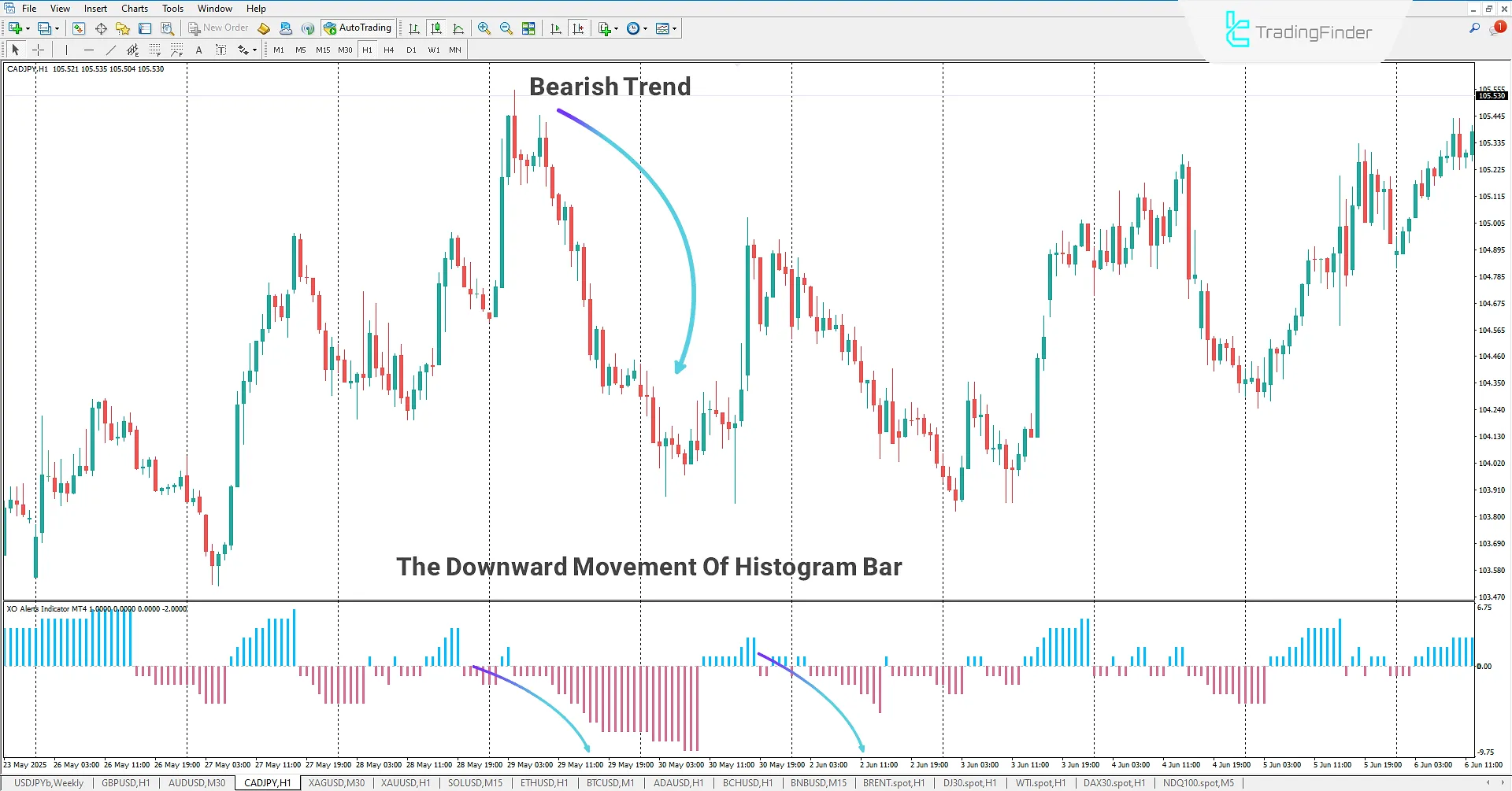Select the Fibonacci retracement drawing tool

pos(154,50)
